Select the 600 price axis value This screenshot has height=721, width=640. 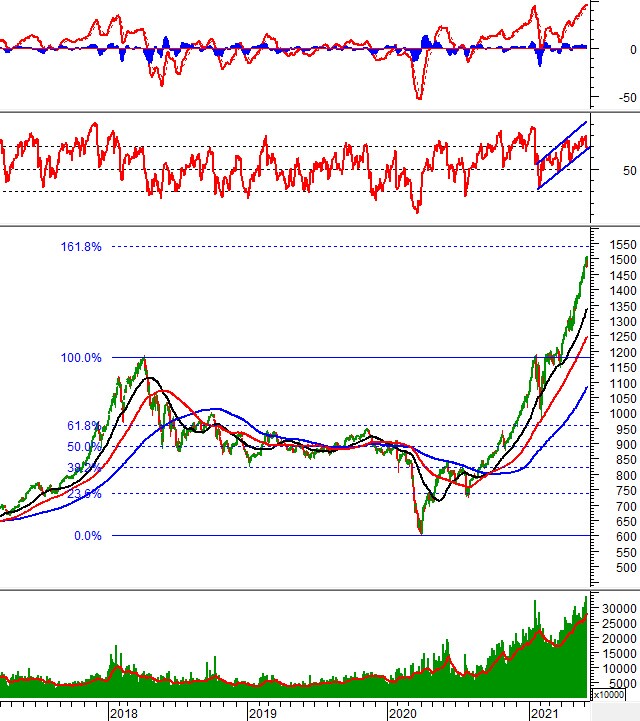point(626,537)
